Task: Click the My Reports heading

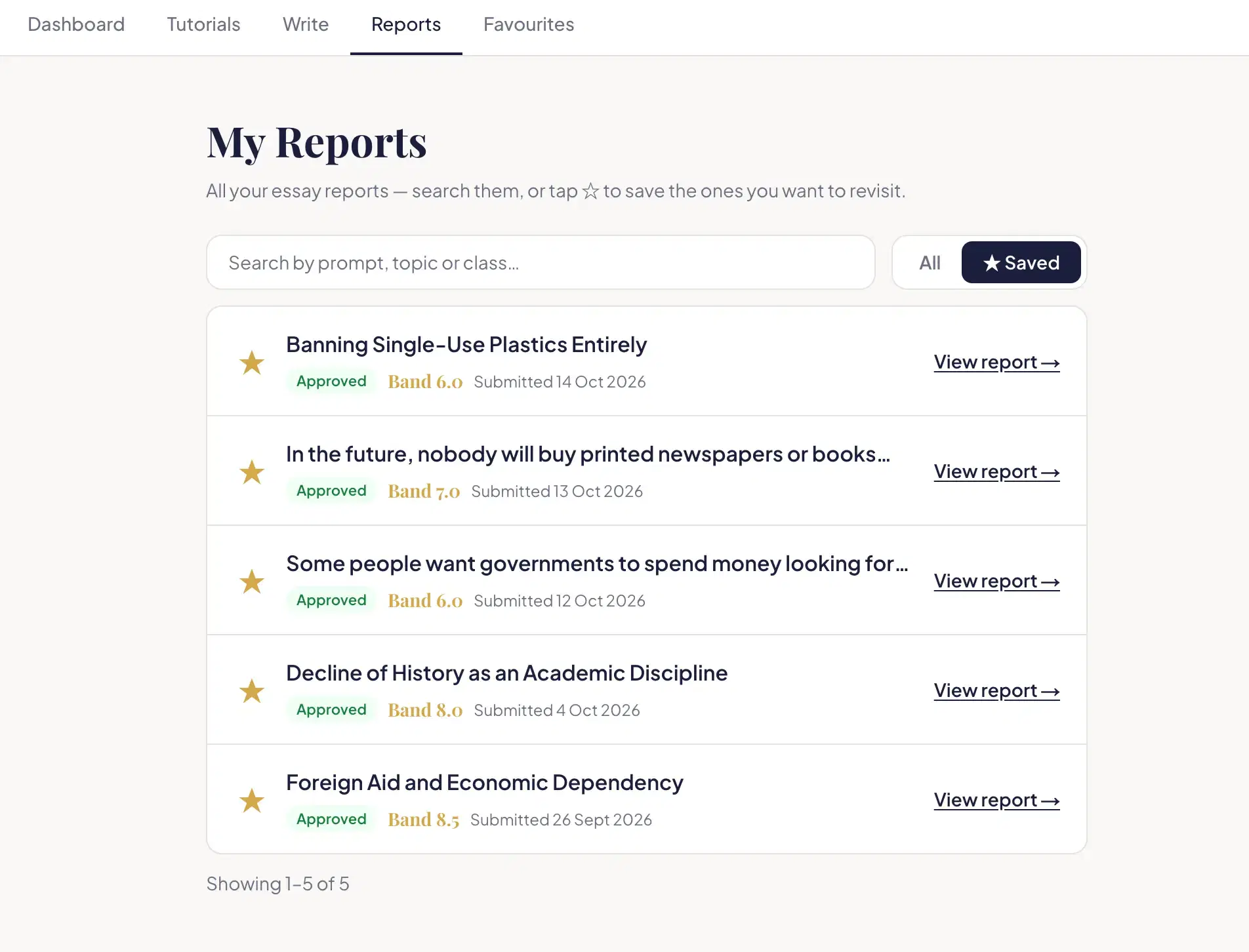Action: tap(317, 142)
